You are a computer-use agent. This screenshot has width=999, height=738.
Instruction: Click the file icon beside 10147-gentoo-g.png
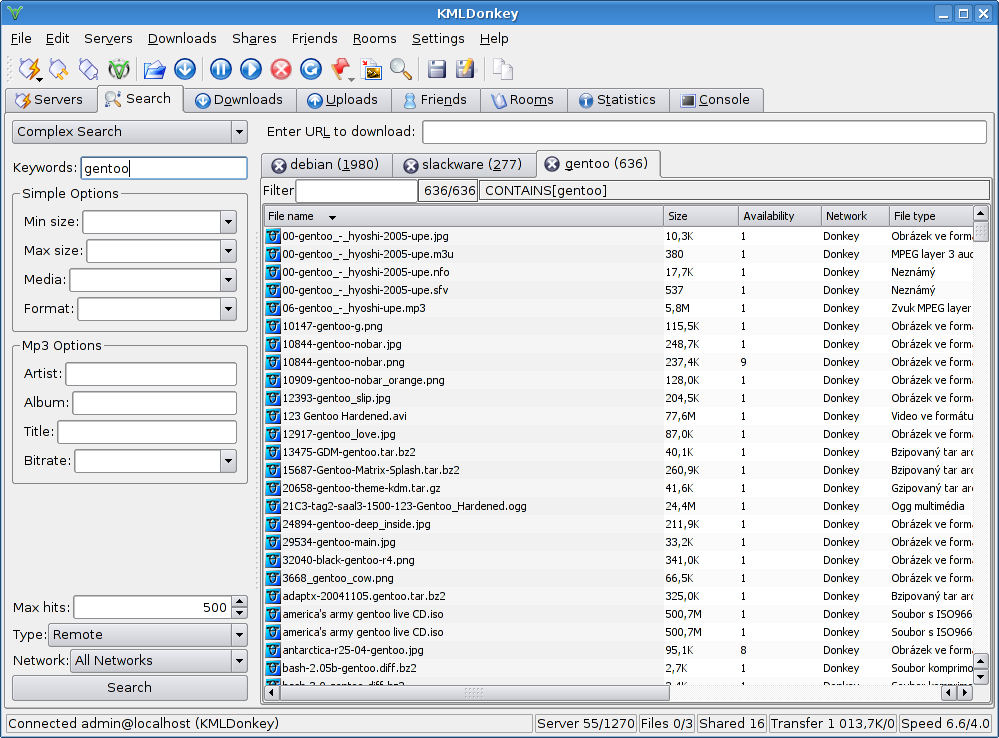tap(273, 326)
